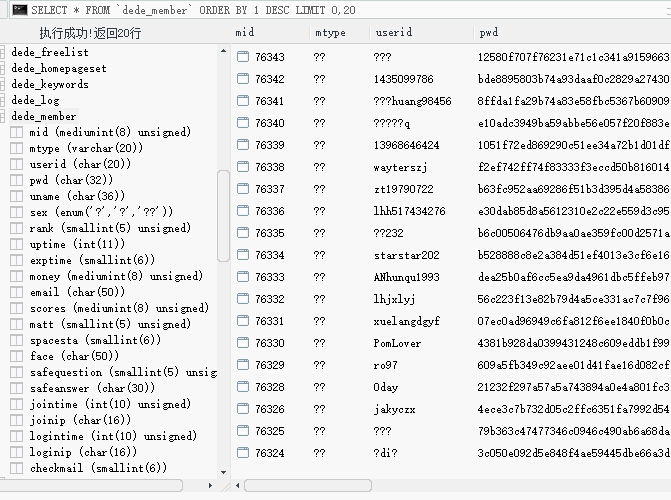Click row icon for mid 76324
Screen dimensions: 671x500
pyautogui.click(x=243, y=452)
